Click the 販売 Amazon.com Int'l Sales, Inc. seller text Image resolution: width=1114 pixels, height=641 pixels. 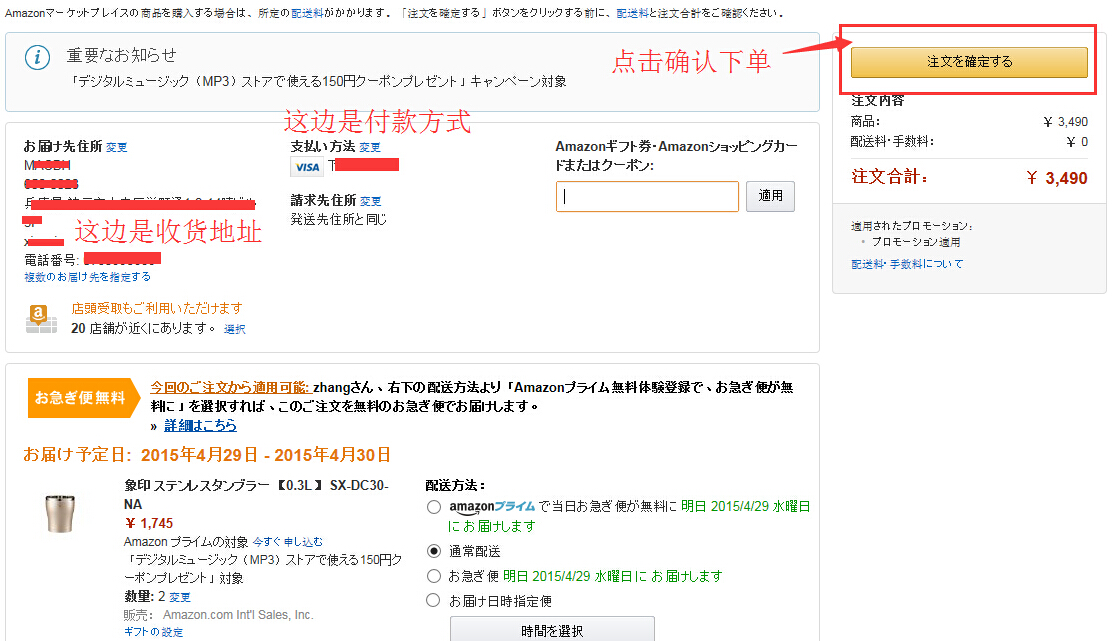[x=218, y=615]
